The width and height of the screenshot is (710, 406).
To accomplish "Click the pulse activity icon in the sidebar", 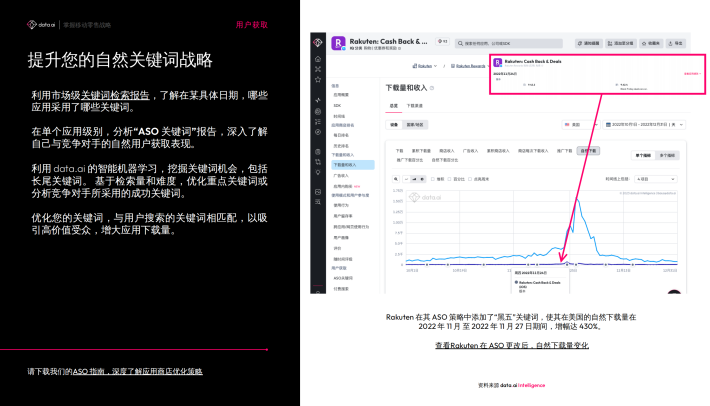I will [318, 100].
